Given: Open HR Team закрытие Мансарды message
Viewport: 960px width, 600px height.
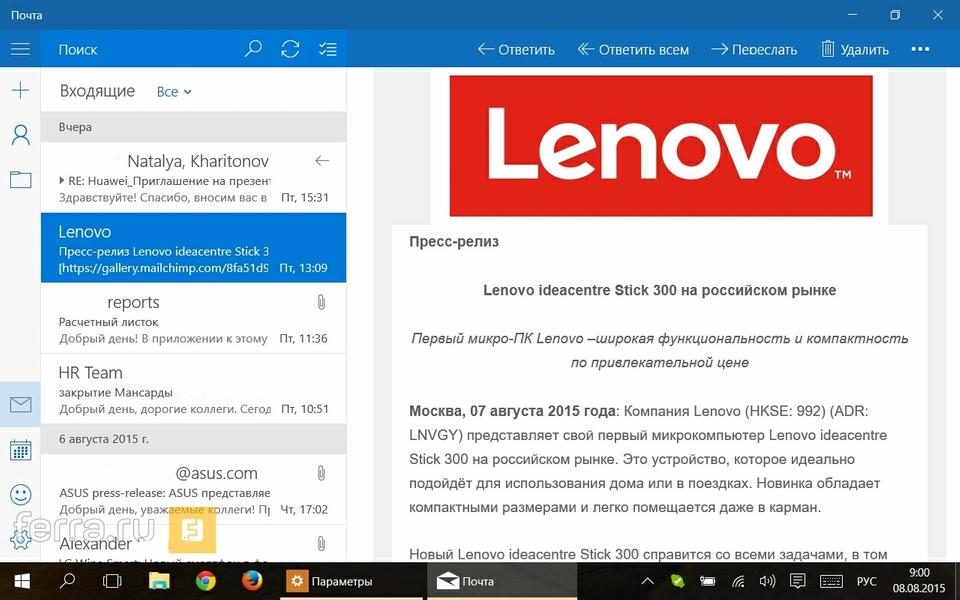Looking at the screenshot, I should [193, 389].
